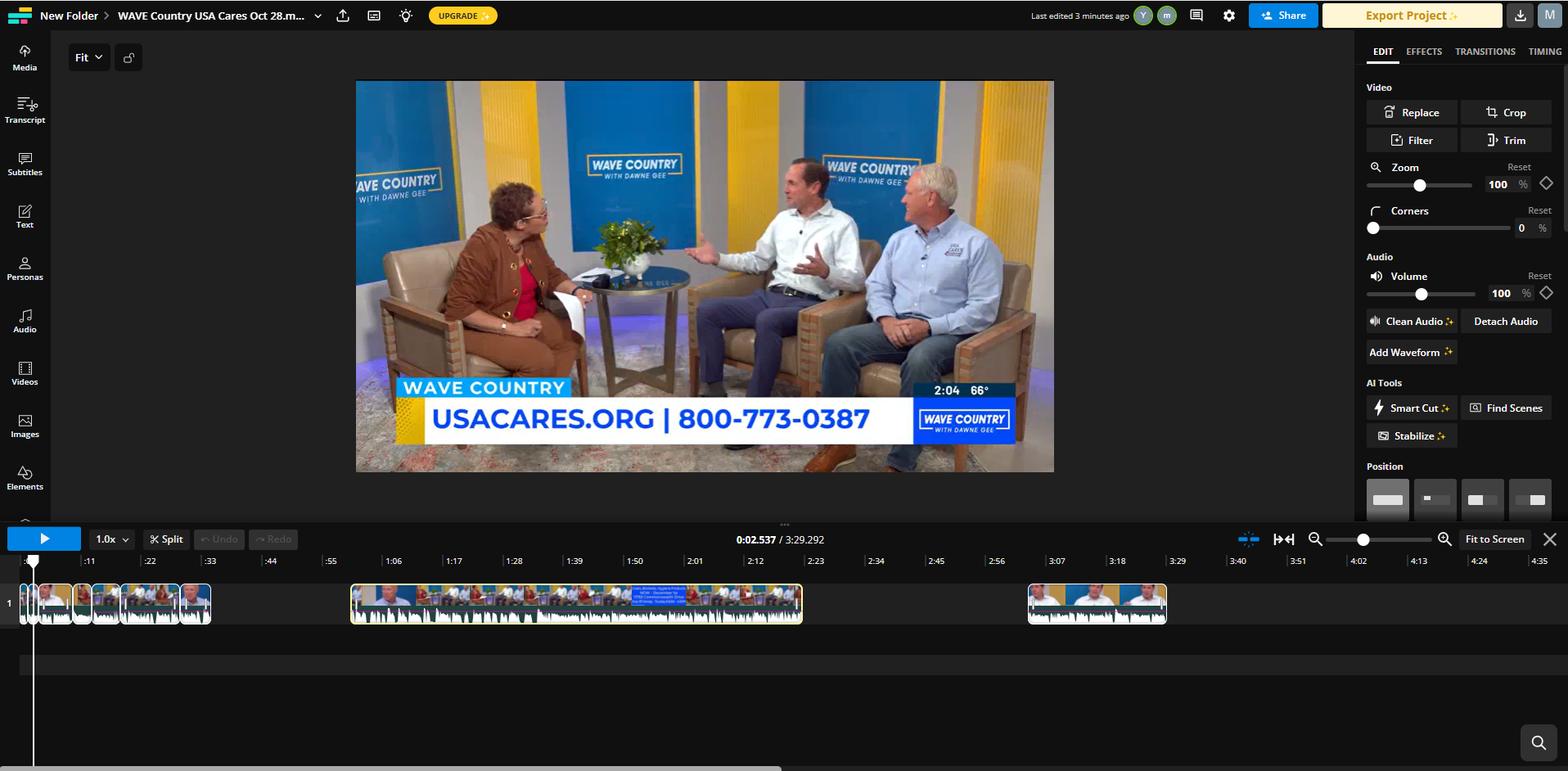Open the search magnifier button
Screen dimensions: 1568x771
click(x=1539, y=742)
